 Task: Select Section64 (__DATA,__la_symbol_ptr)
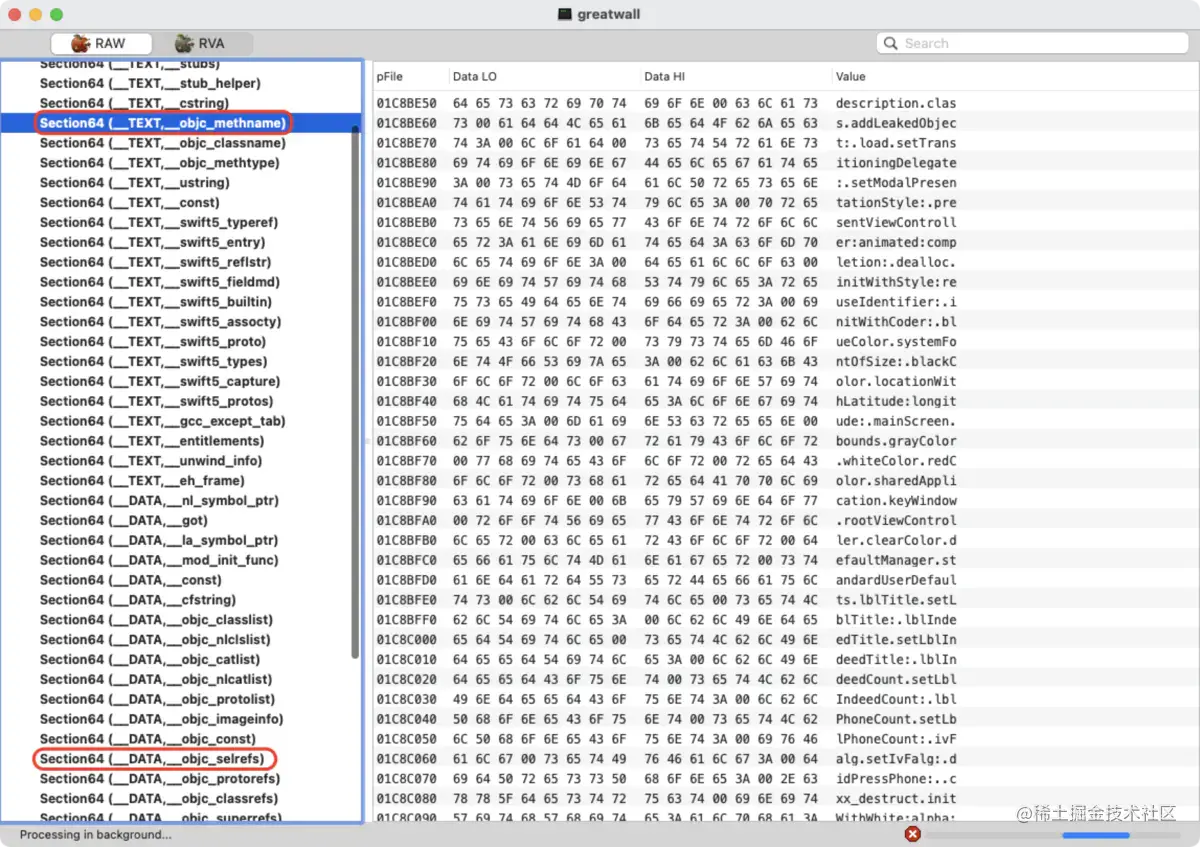point(159,540)
